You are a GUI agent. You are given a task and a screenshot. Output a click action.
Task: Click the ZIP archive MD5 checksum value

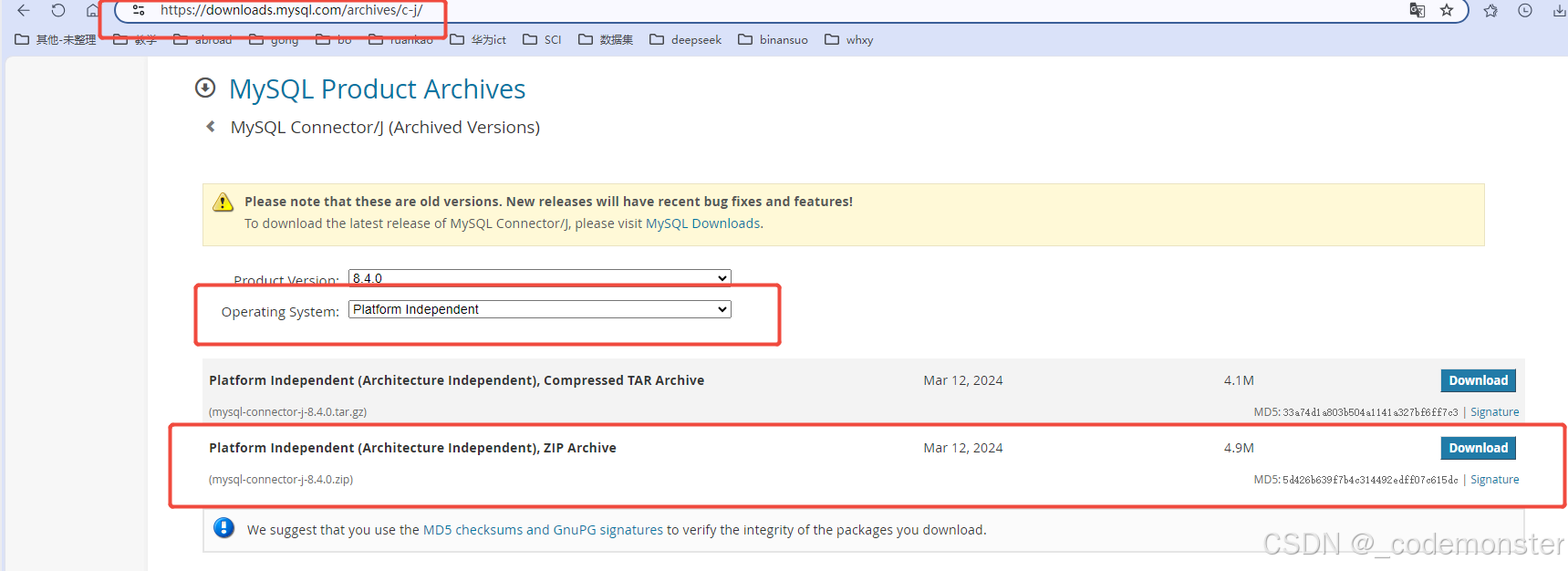1370,480
